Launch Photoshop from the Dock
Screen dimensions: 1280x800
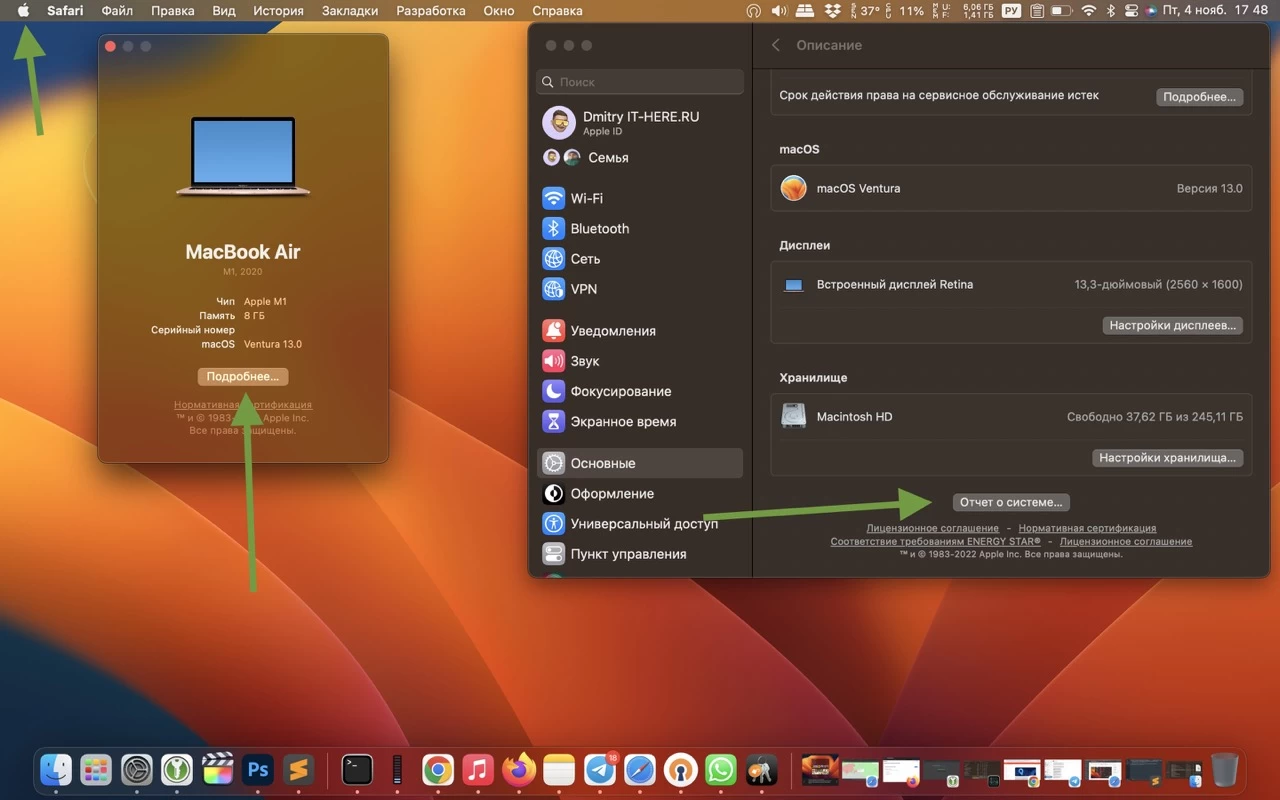pyautogui.click(x=257, y=770)
